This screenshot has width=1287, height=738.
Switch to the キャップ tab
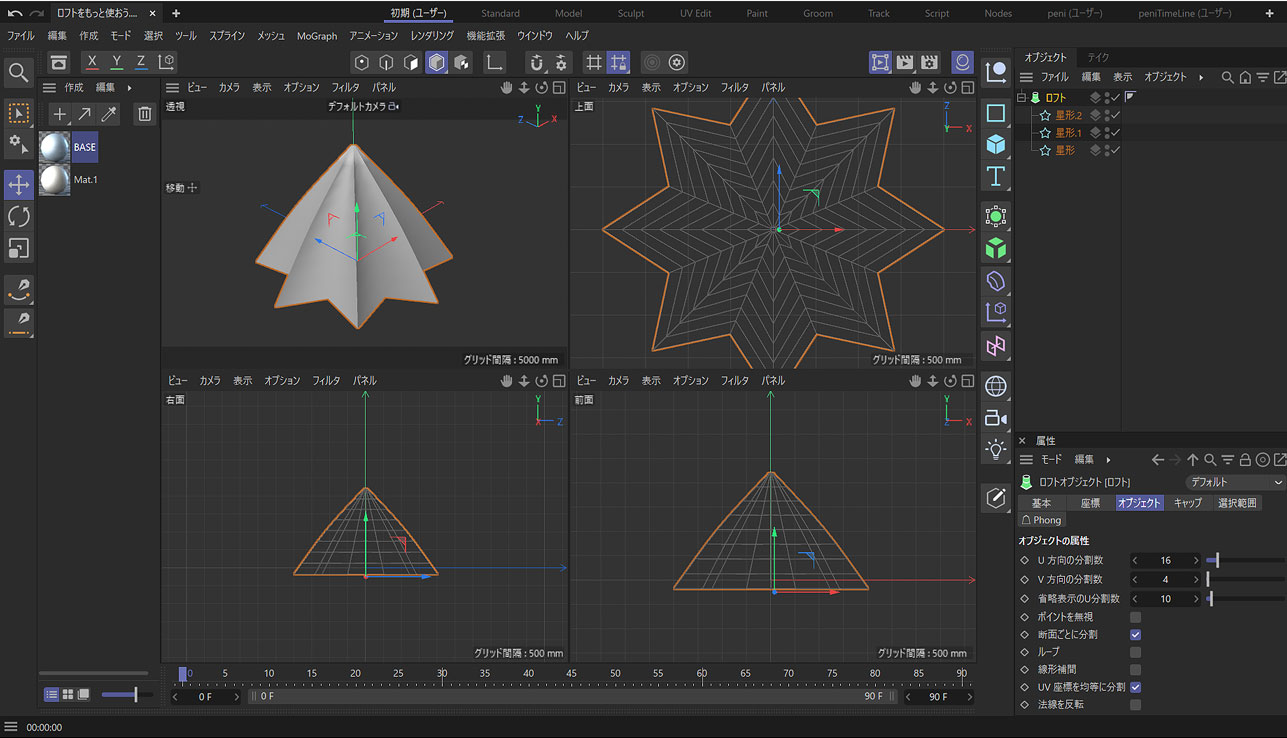[x=1187, y=503]
